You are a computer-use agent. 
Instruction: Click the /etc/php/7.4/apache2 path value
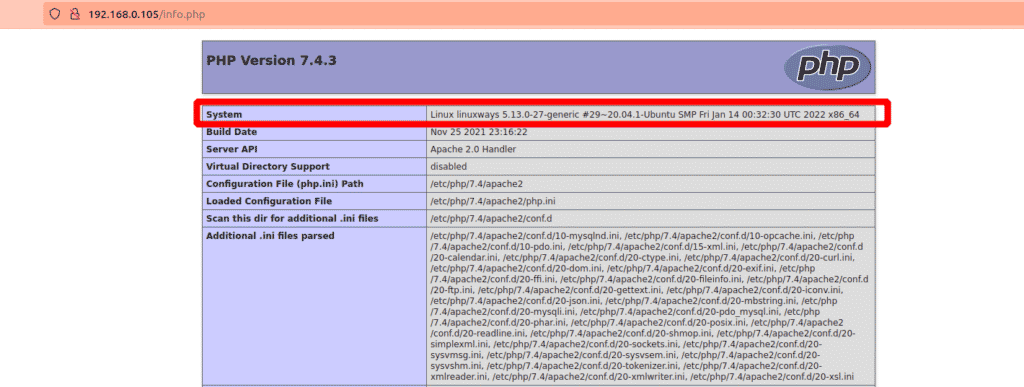477,184
